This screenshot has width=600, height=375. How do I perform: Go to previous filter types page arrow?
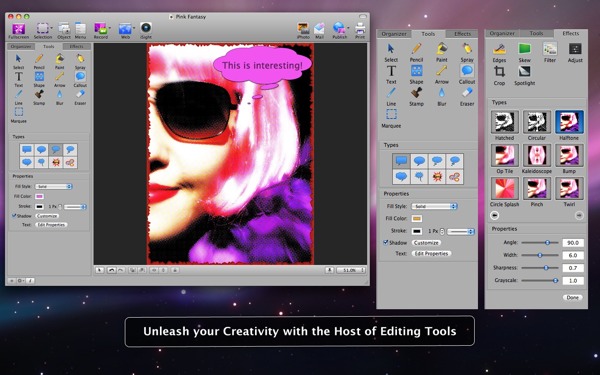[494, 215]
